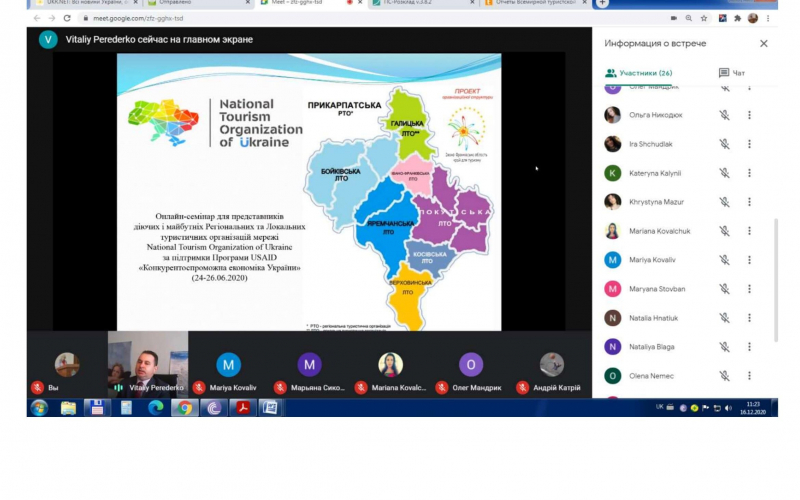Close the Meet zfz-gghx-tsd browser tab

tap(360, 3)
